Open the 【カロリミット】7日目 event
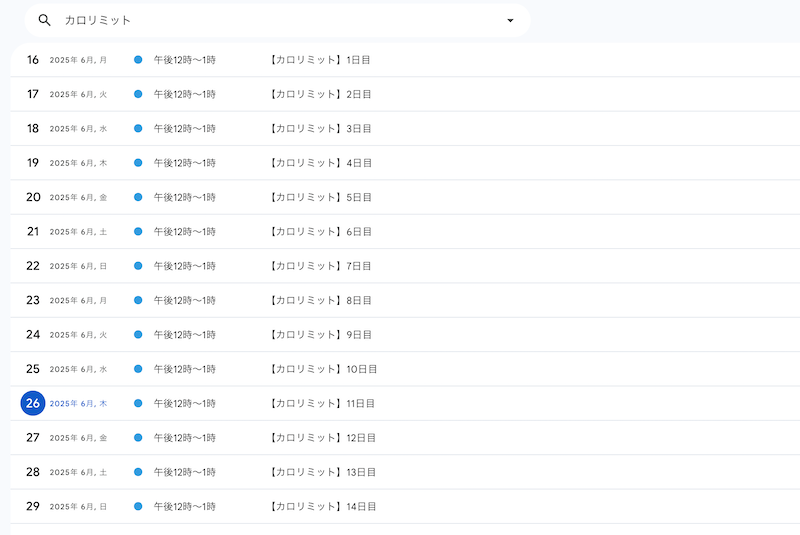This screenshot has height=535, width=800. pyautogui.click(x=320, y=266)
